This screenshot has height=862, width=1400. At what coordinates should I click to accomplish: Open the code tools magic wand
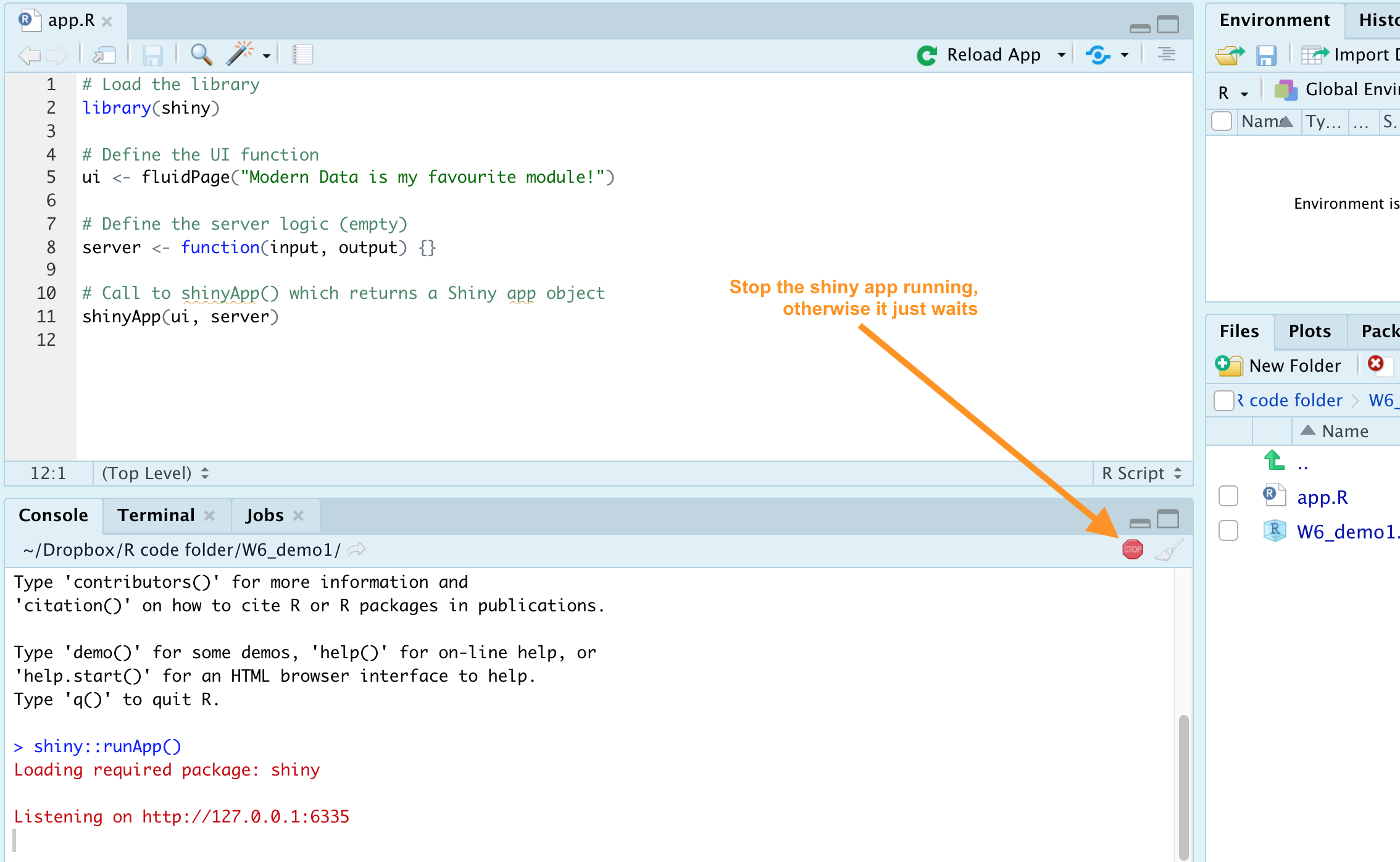tap(240, 55)
